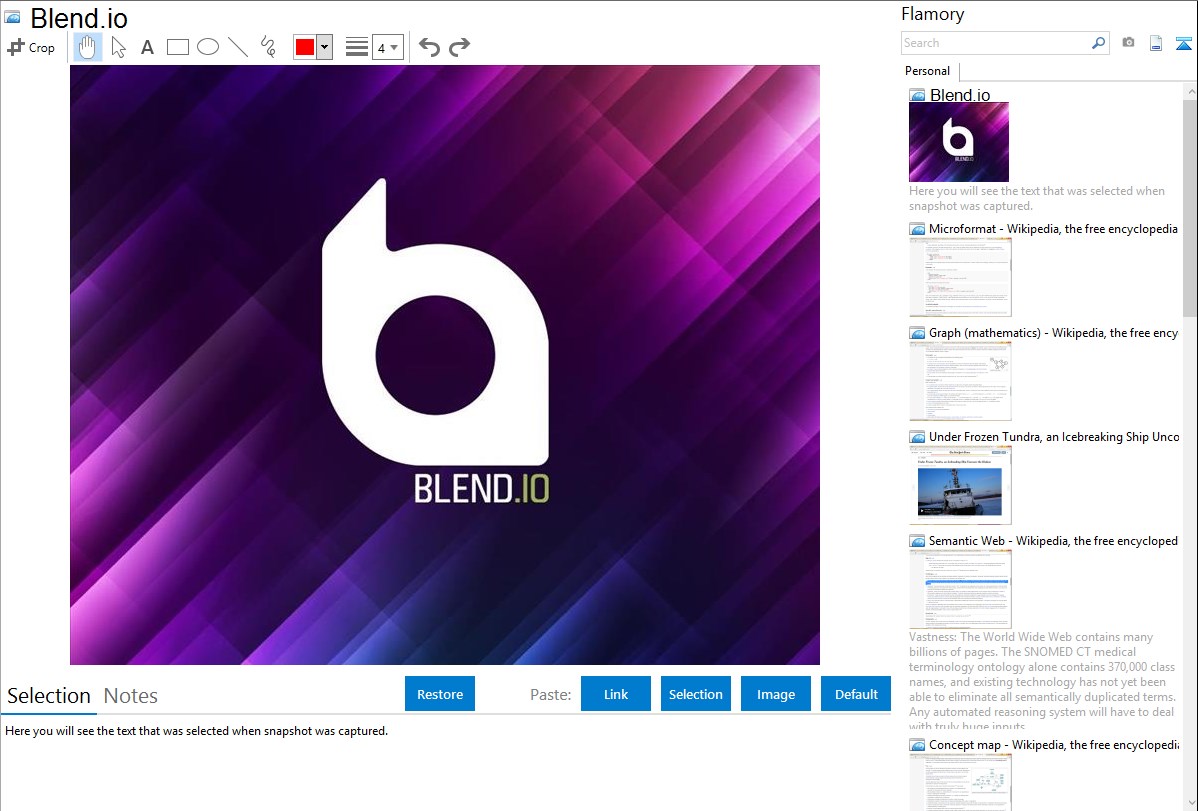Click the document page icon in Flamory panel
The height and width of the screenshot is (811, 1198).
1156,43
